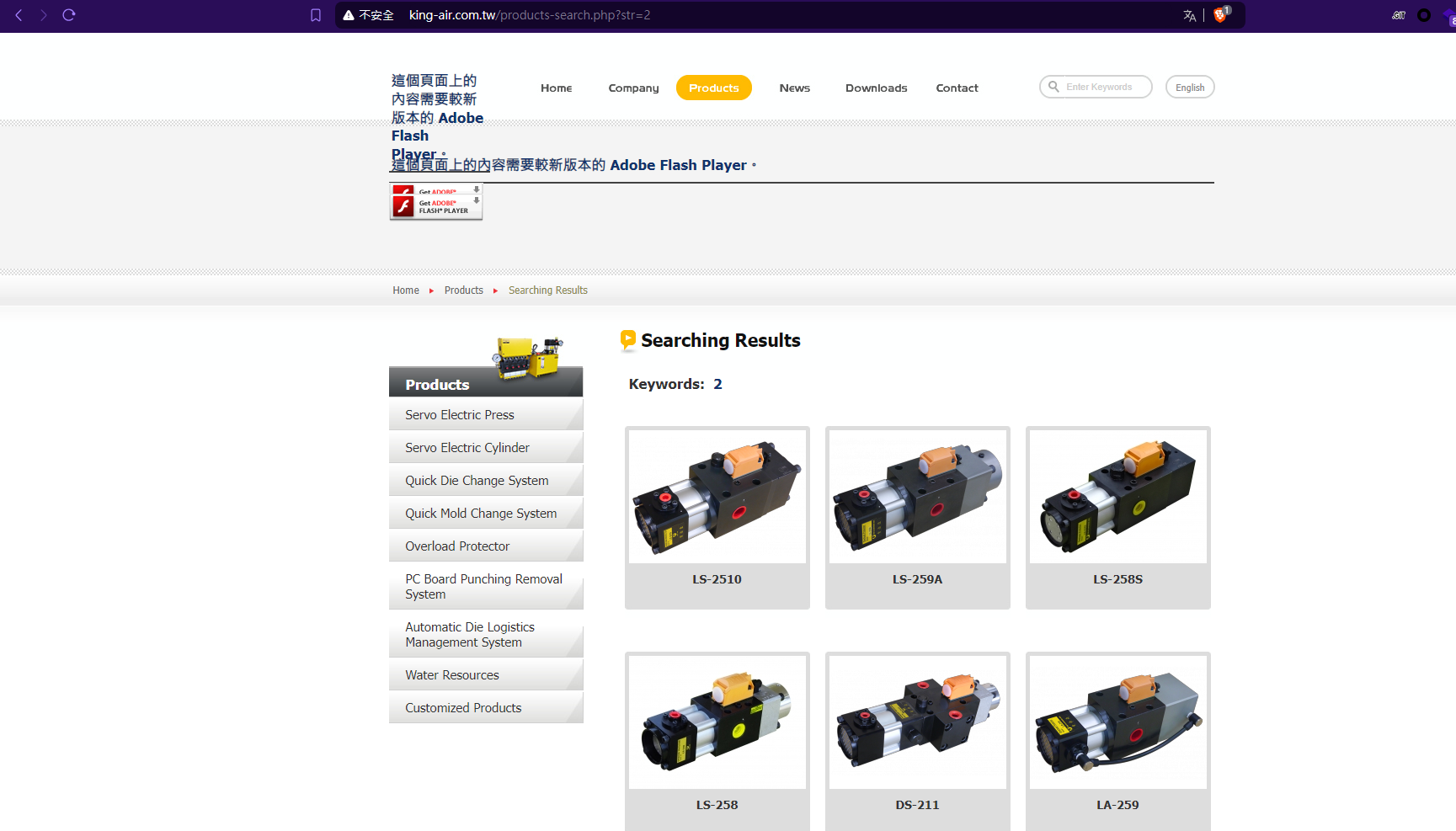The width and height of the screenshot is (1456, 831).
Task: Click the not-secure warning triangle icon
Action: pyautogui.click(x=349, y=15)
